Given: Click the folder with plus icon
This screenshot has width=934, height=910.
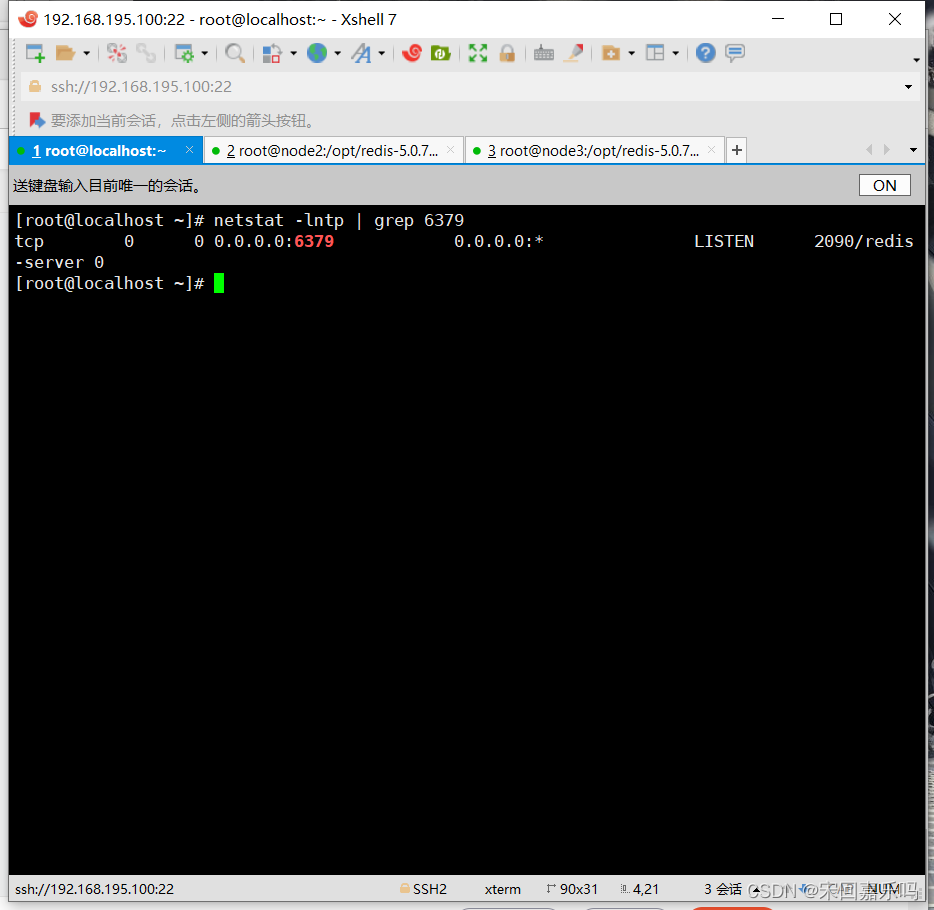Looking at the screenshot, I should [x=611, y=54].
